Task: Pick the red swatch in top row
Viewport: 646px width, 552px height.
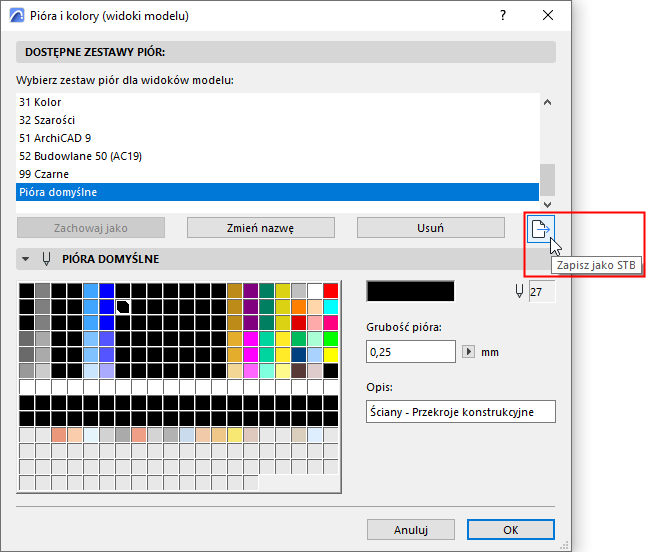Action: 330,290
